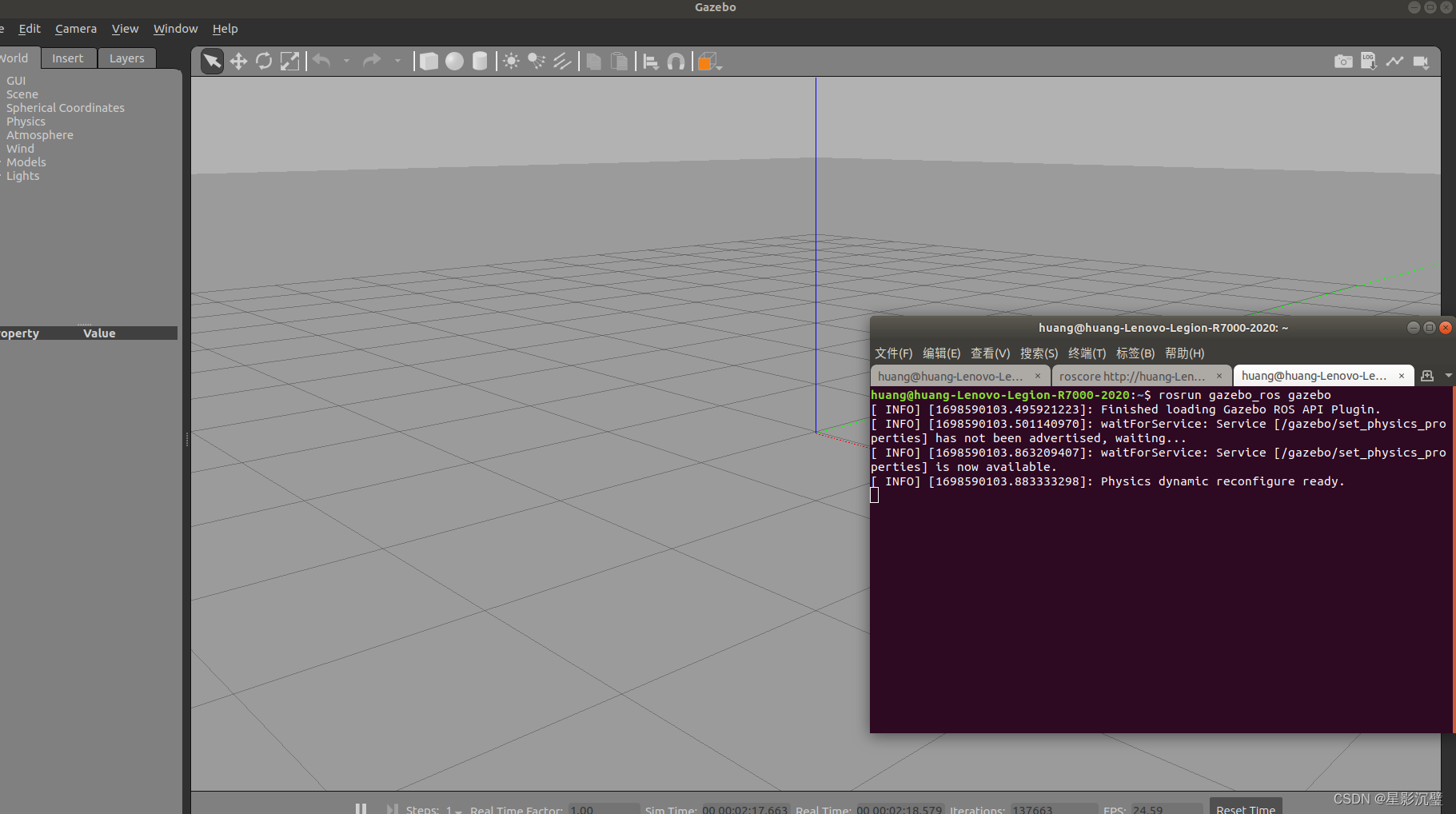Screen dimensions: 1456x814
Task: Add a point light
Action: tap(511, 62)
